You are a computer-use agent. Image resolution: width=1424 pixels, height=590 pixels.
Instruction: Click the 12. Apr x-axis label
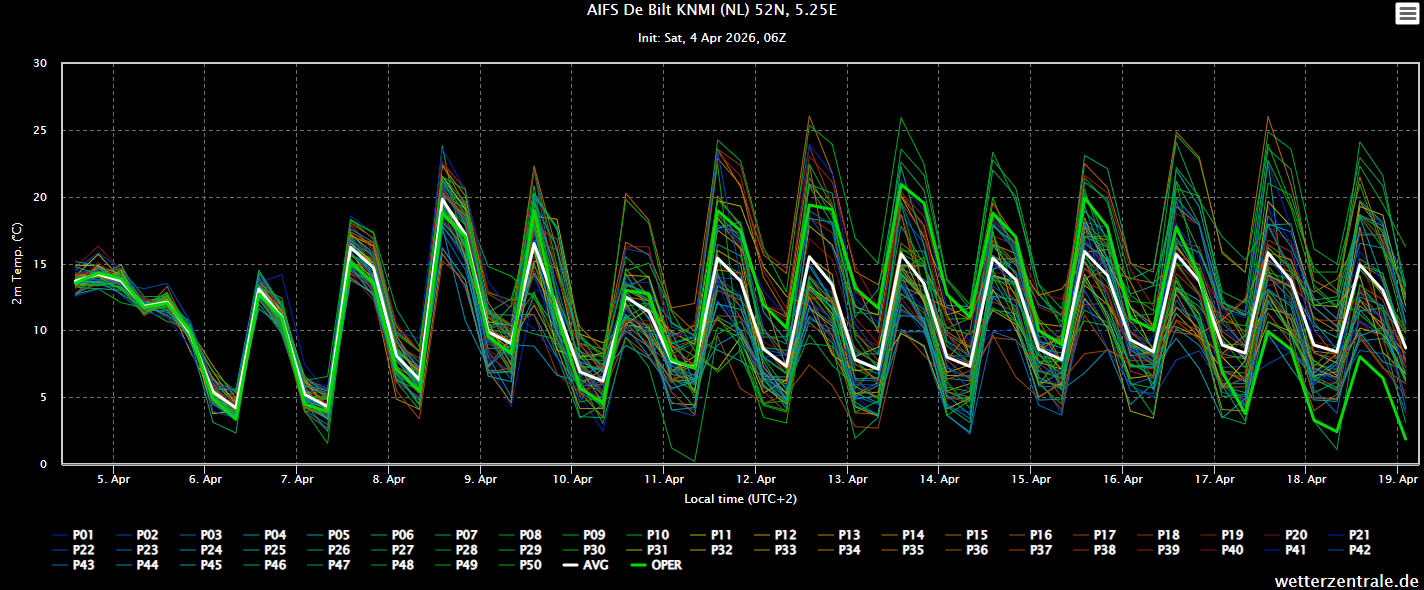pos(756,480)
